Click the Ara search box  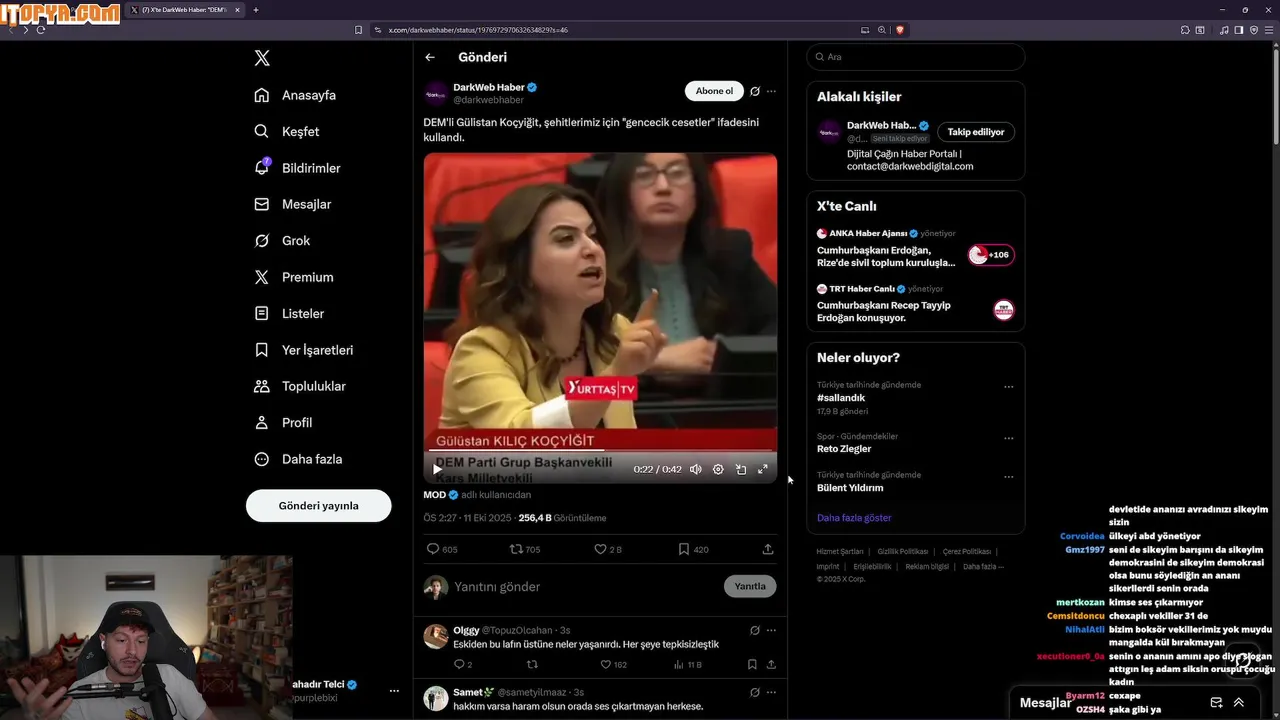[x=916, y=57]
